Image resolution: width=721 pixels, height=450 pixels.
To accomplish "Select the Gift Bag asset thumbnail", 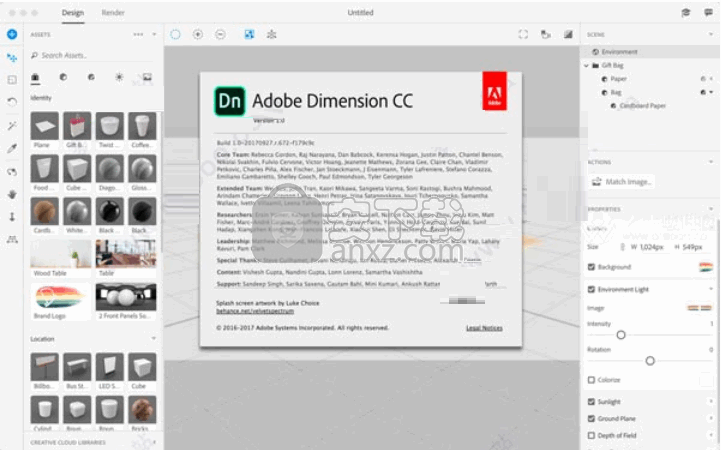I will pyautogui.click(x=77, y=125).
